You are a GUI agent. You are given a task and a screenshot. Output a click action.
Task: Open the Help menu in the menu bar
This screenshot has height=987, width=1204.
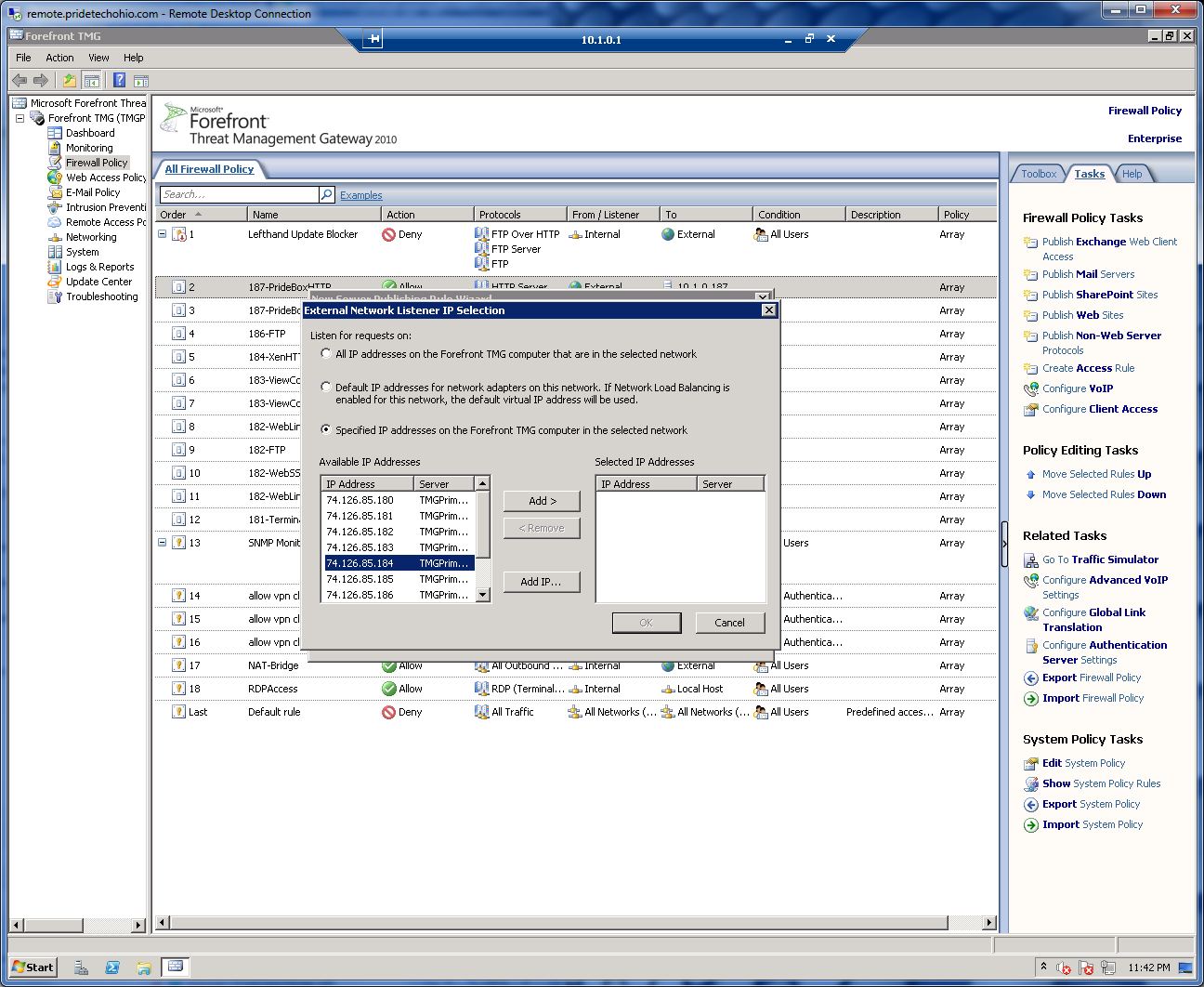click(133, 58)
